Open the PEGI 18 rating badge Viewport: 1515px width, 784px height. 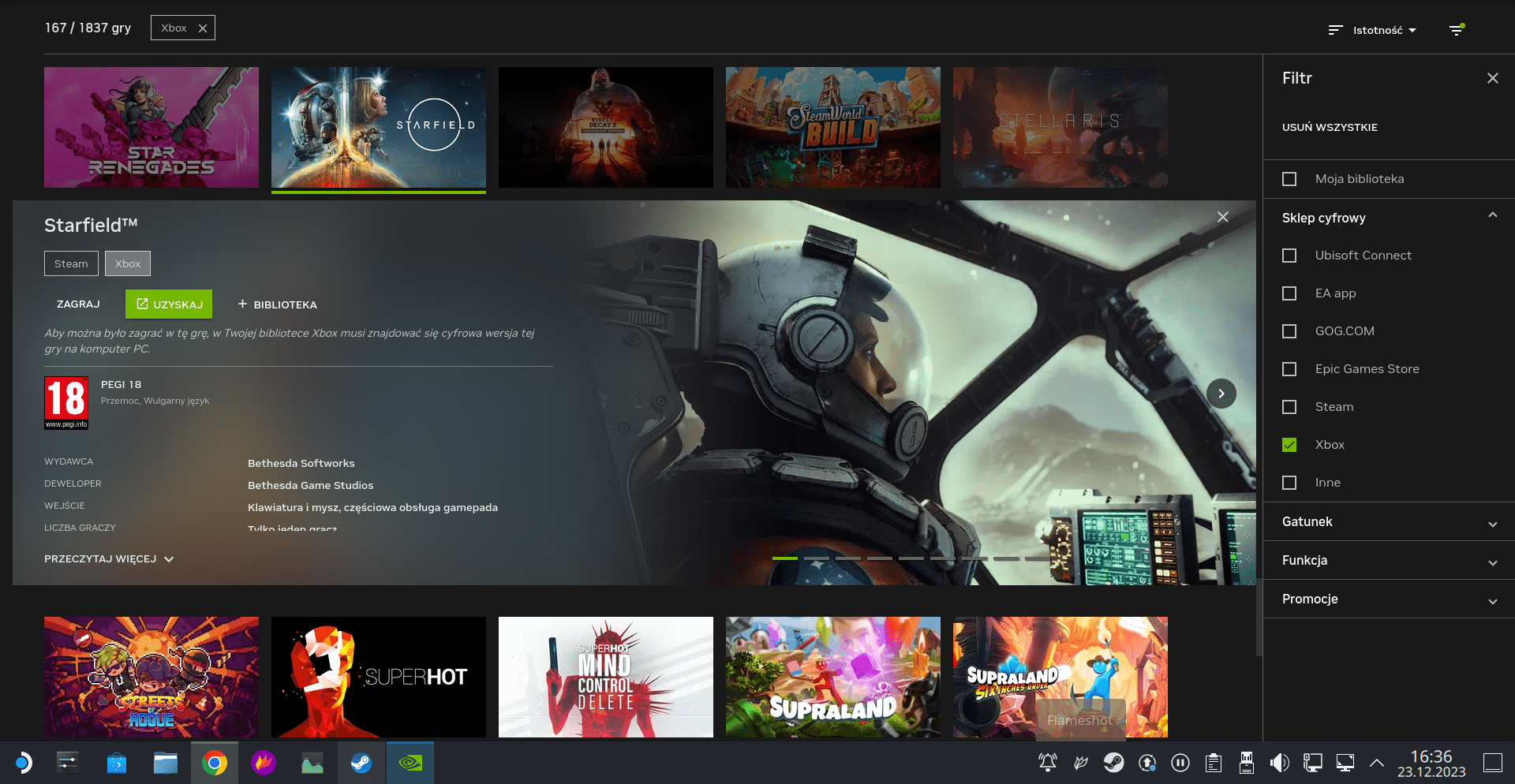66,403
